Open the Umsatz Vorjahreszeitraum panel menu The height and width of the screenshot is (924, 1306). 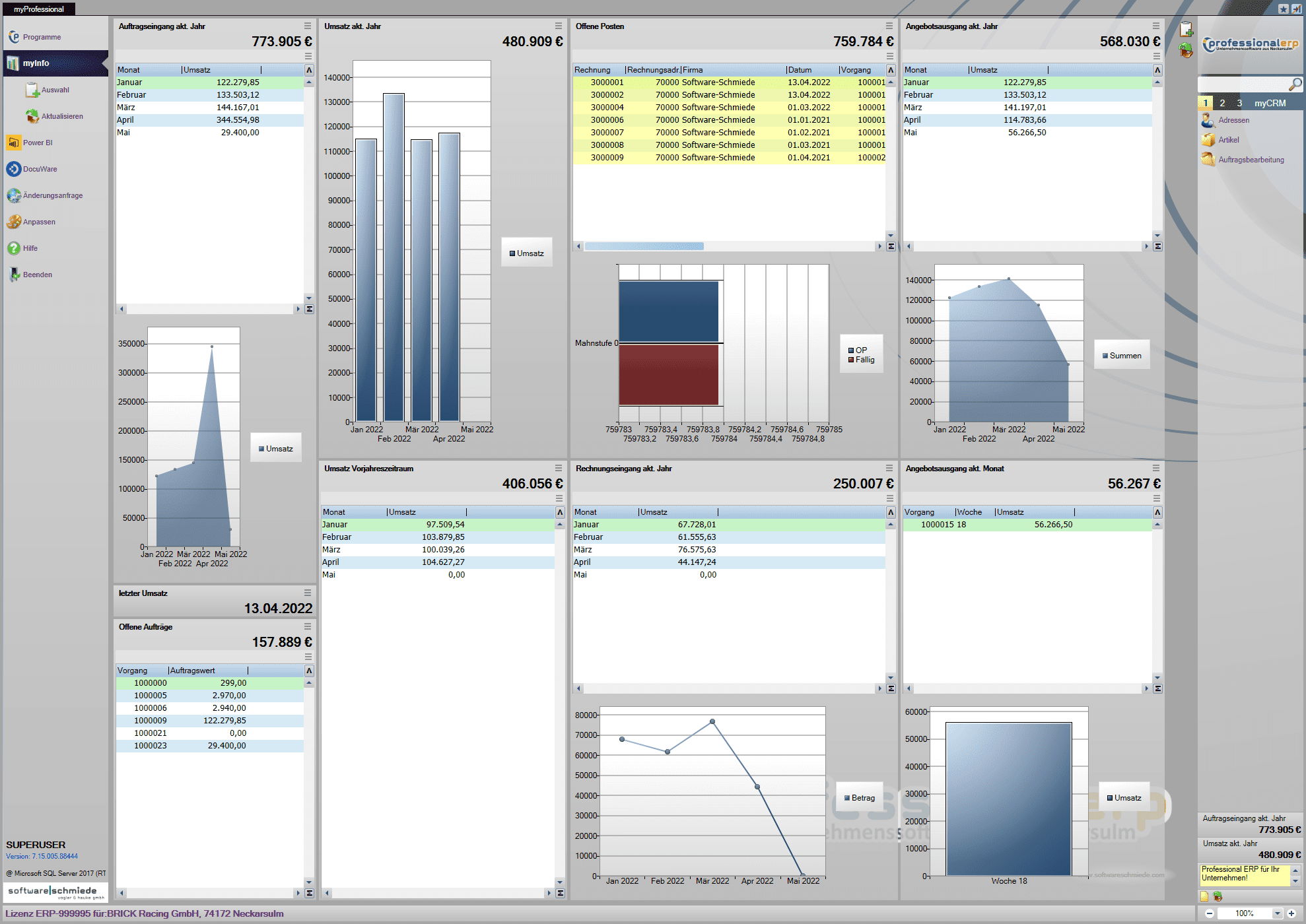(559, 468)
